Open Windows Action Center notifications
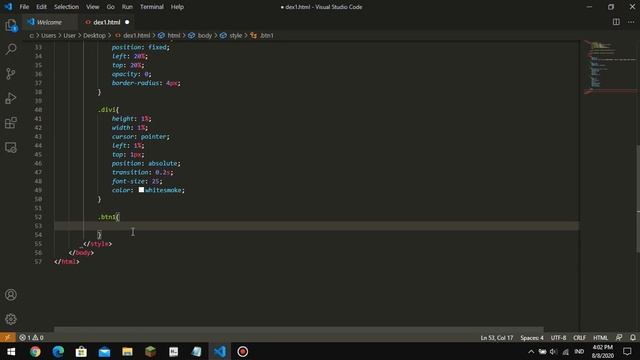The image size is (640, 360). [627, 351]
